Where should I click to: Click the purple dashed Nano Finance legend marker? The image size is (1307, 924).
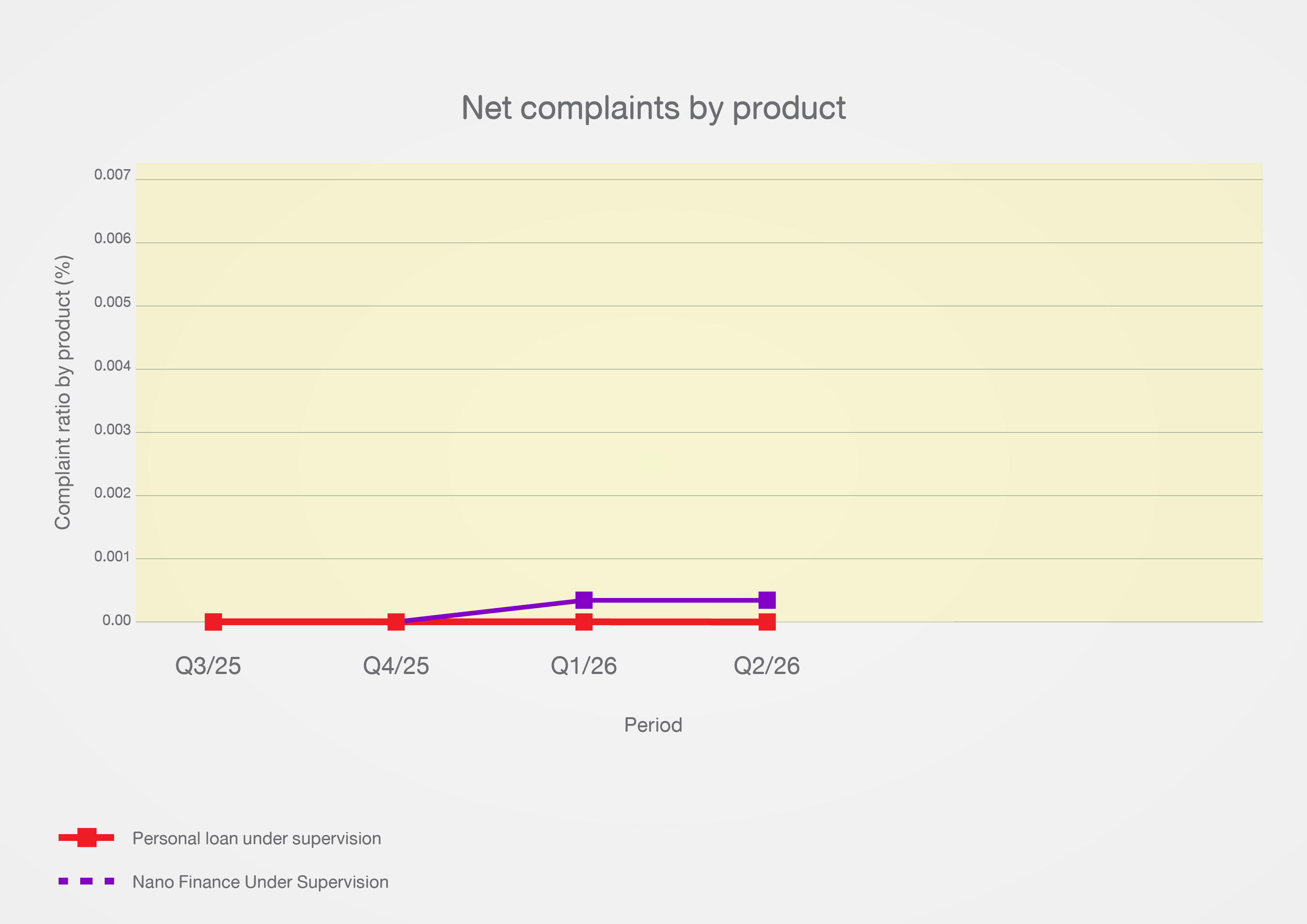coord(86,881)
